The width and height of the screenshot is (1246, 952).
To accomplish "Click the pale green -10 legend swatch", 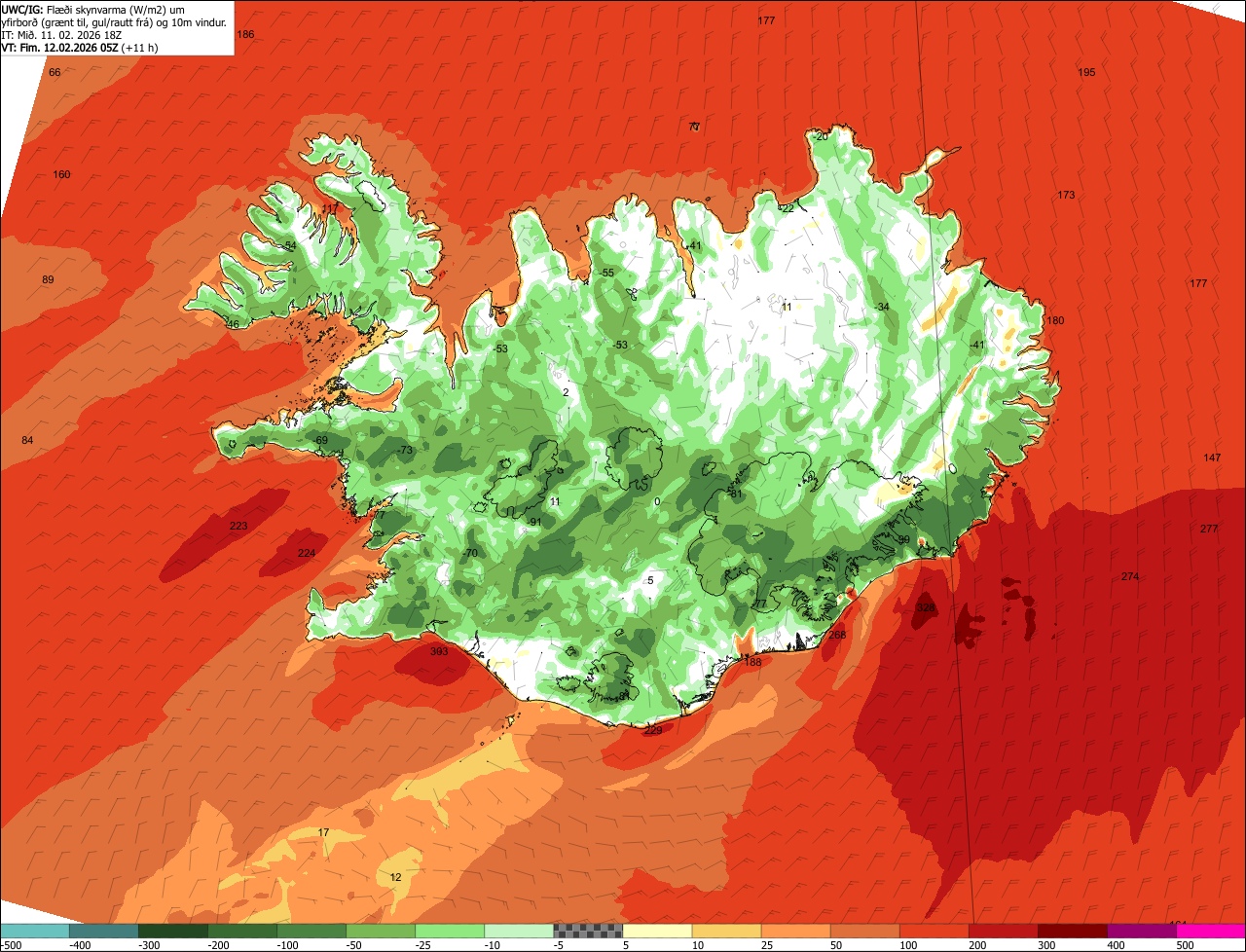I will pos(519,931).
